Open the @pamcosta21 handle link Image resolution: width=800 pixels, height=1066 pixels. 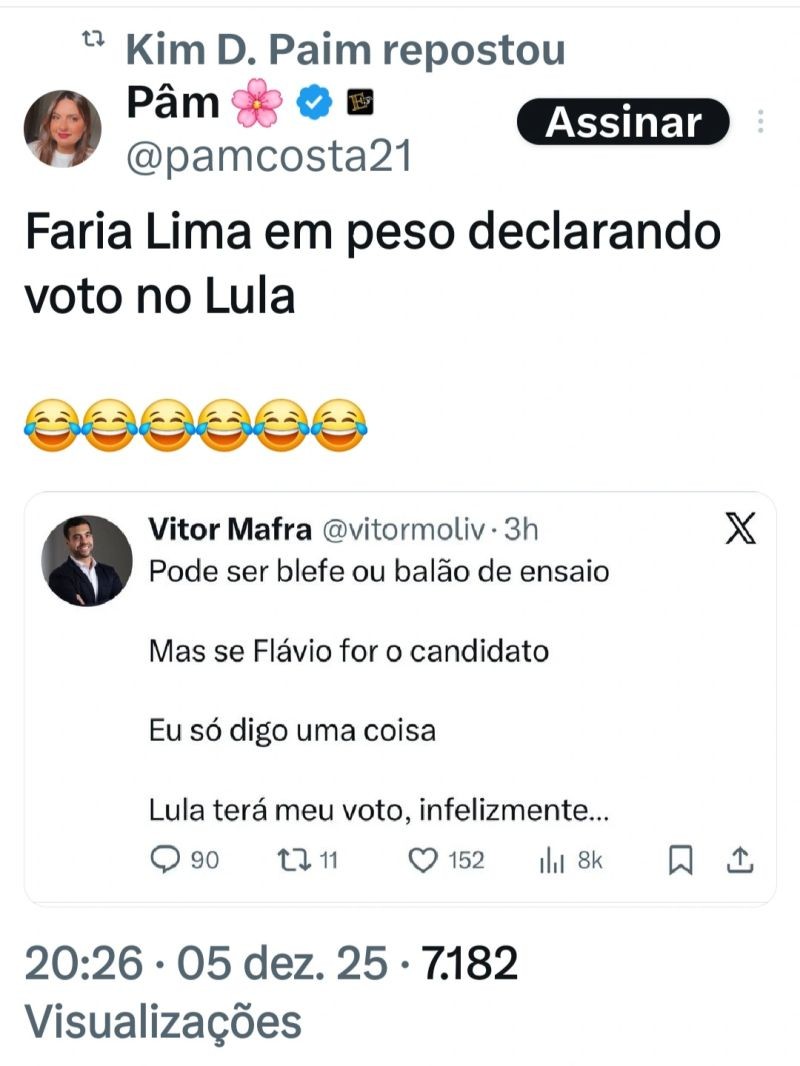pyautogui.click(x=269, y=157)
